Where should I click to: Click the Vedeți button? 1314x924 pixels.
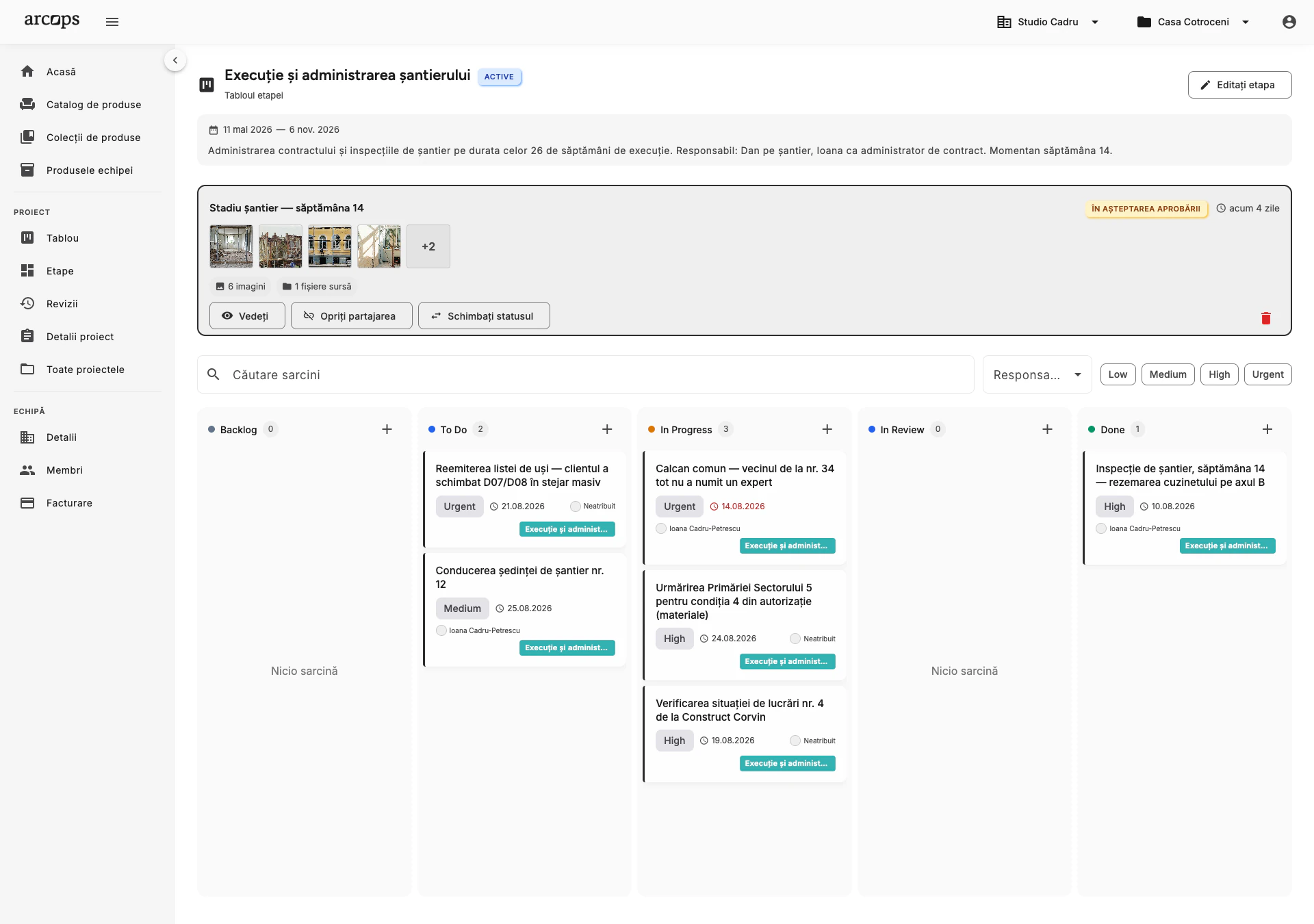247,316
